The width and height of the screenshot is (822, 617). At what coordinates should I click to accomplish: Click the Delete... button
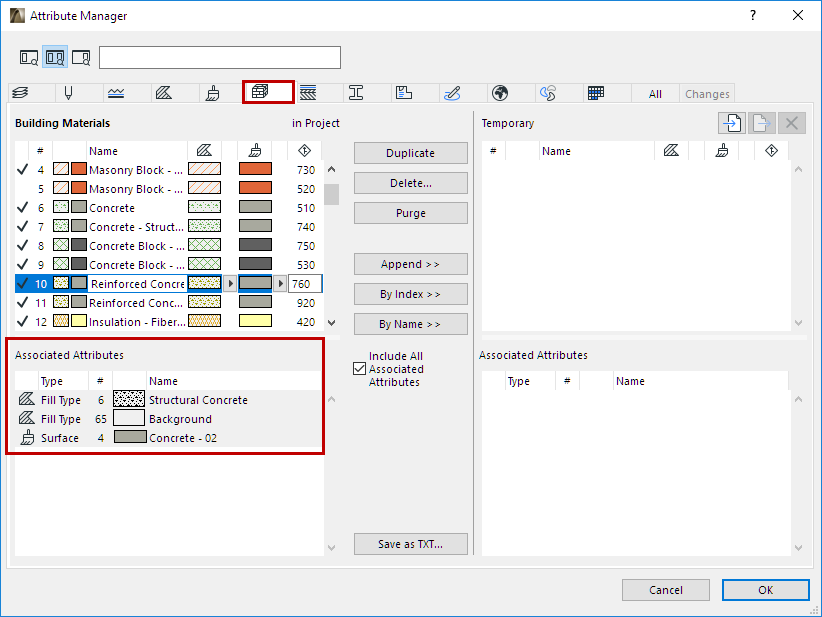[x=410, y=183]
